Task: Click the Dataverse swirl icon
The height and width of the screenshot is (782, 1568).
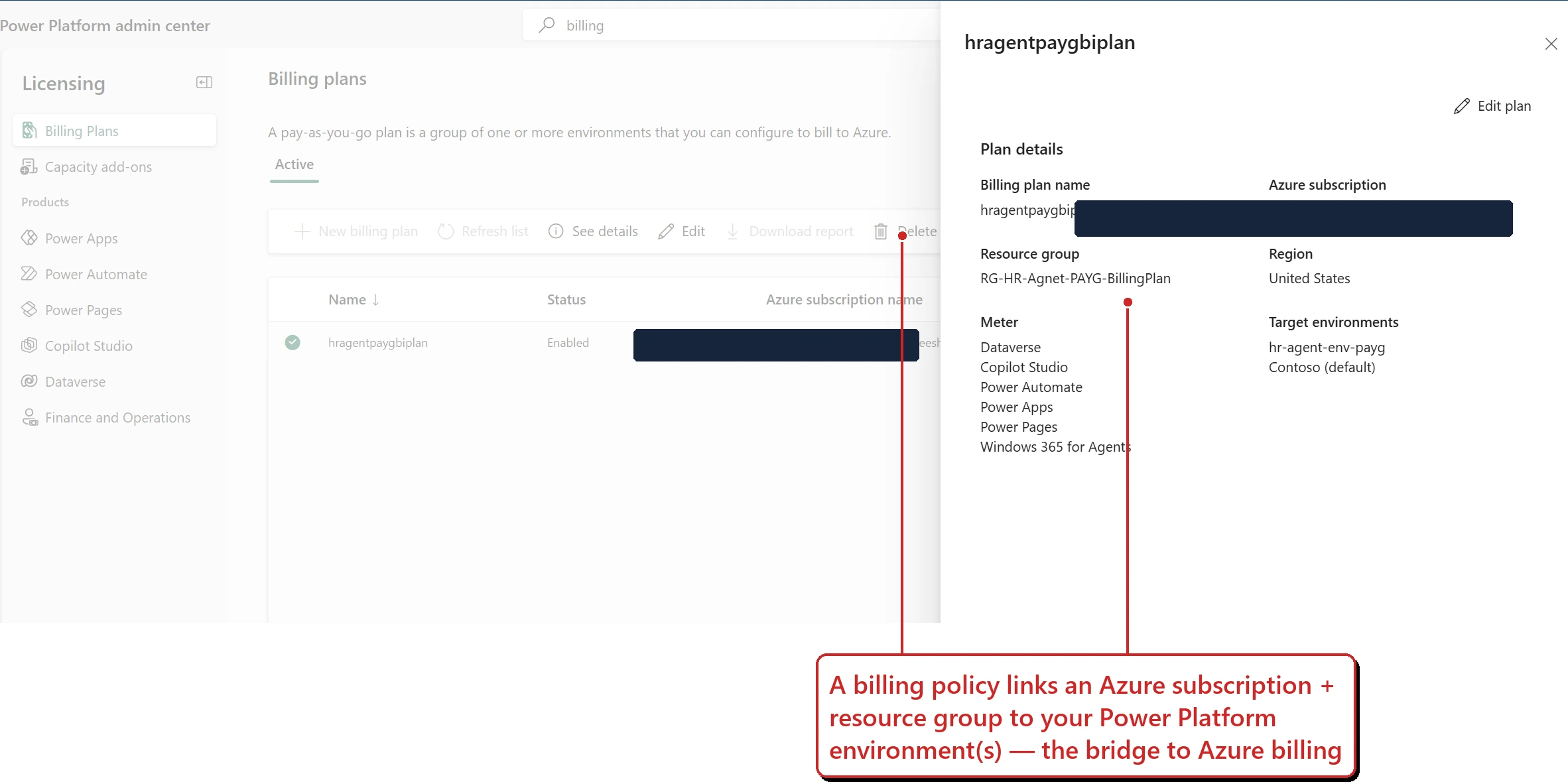Action: (x=29, y=381)
